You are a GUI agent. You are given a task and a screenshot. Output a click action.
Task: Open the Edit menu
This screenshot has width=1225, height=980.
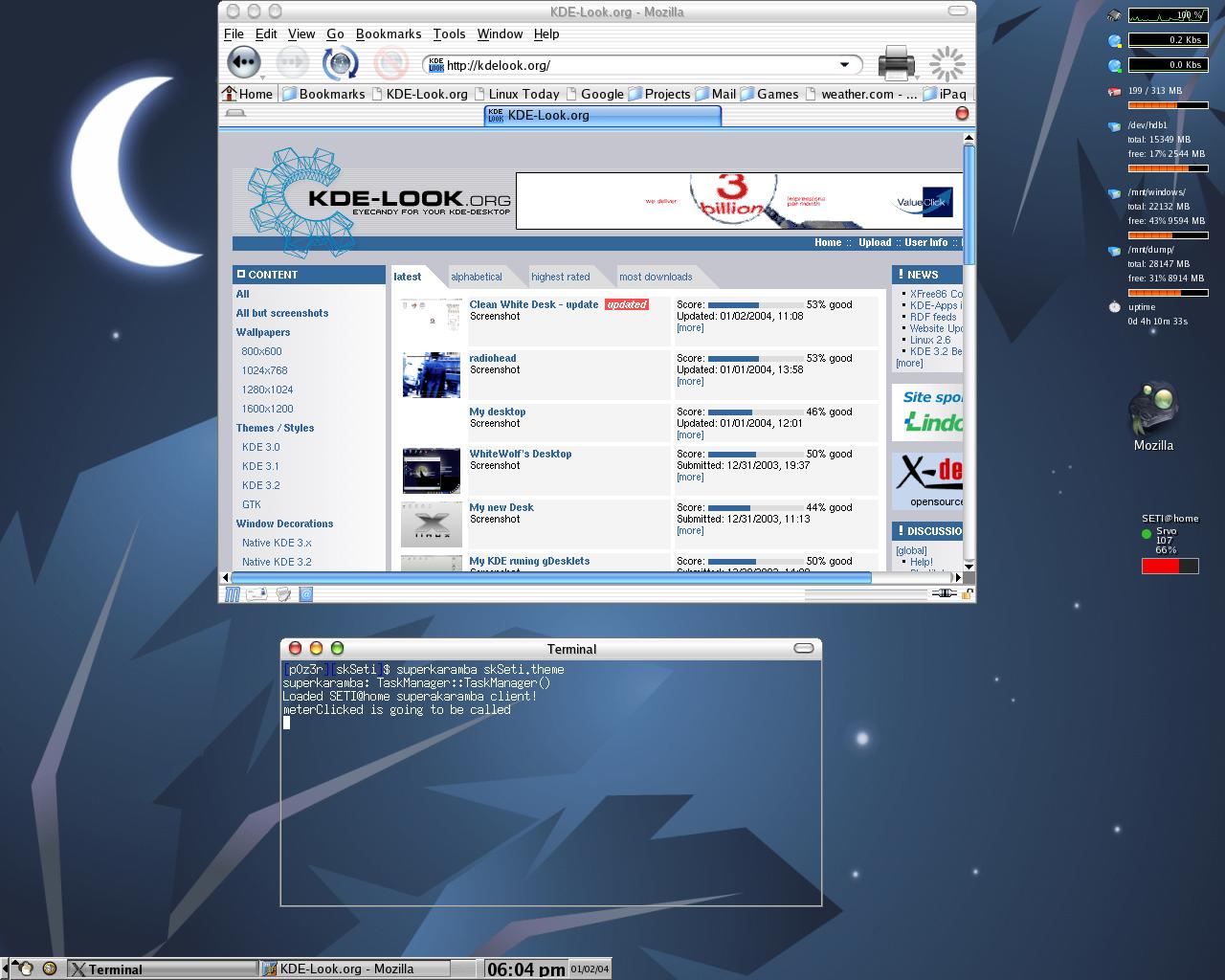[266, 33]
